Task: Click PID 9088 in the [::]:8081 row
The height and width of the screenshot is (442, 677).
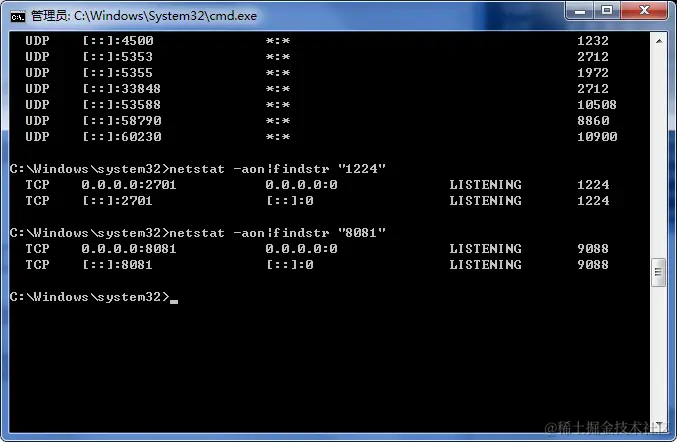Action: (593, 265)
